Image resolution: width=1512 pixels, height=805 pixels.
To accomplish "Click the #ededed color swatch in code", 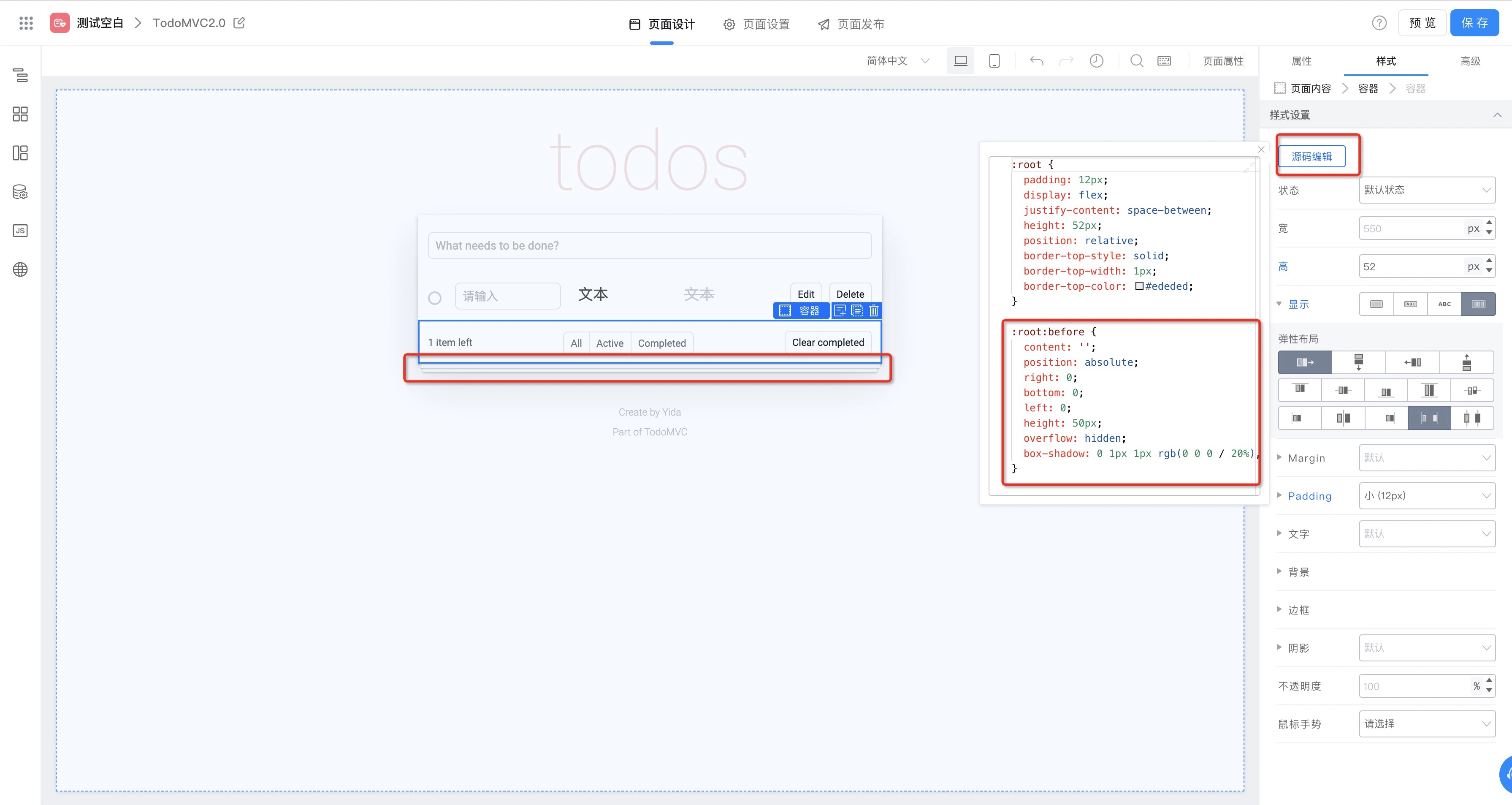I will click(1139, 286).
